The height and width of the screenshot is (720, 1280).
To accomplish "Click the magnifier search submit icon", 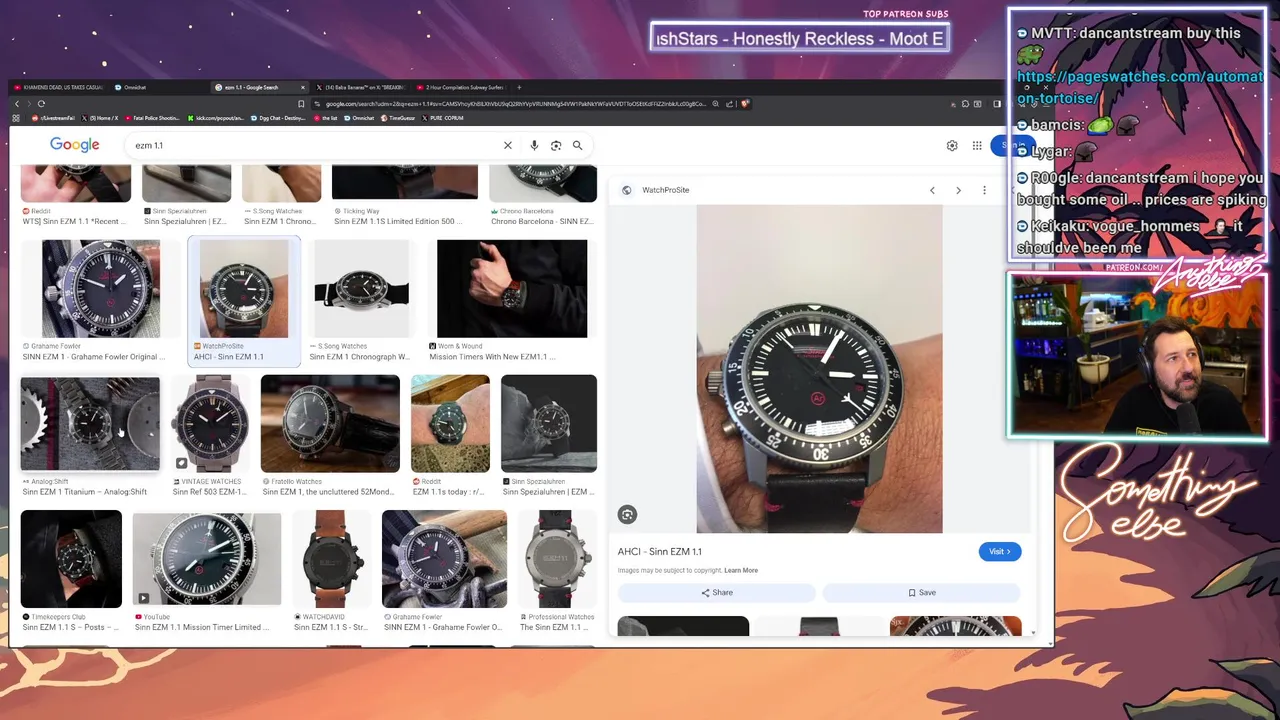I will click(x=577, y=145).
